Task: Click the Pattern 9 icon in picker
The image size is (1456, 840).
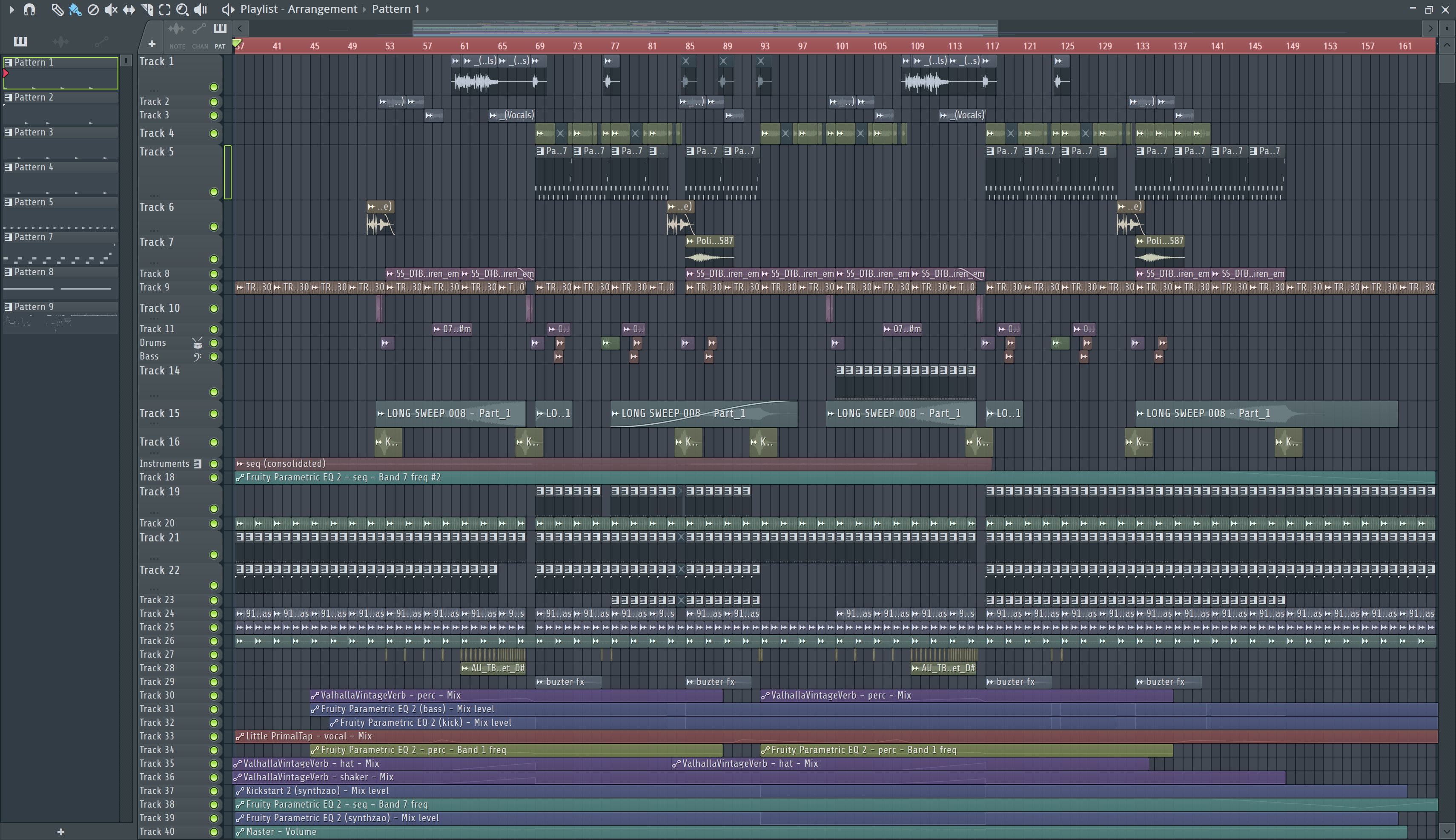Action: point(9,307)
